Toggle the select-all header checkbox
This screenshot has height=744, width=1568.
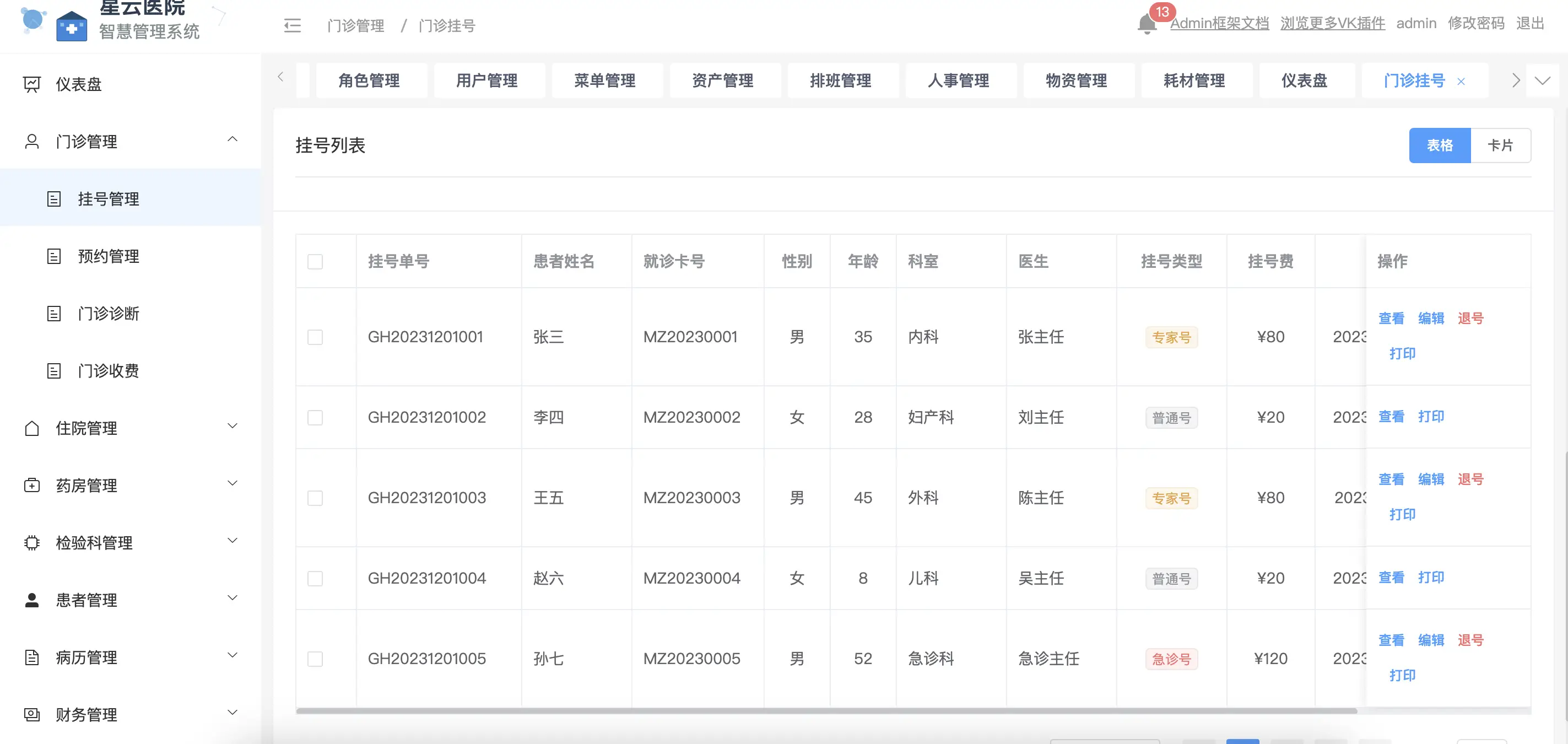[315, 262]
